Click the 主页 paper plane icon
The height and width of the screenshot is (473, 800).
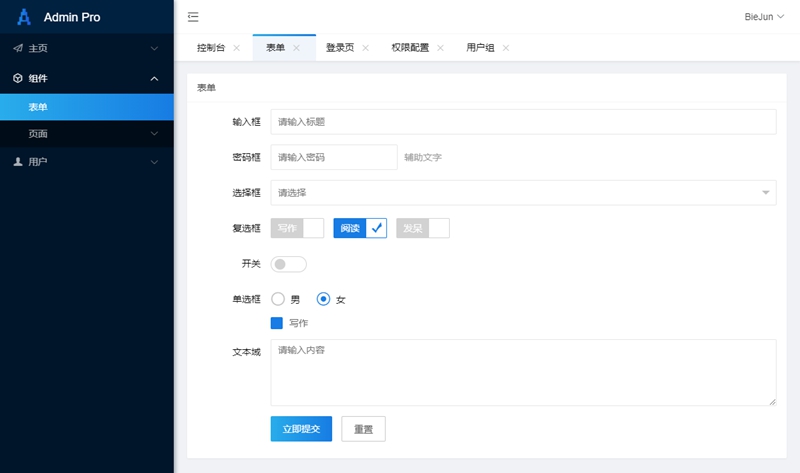18,48
